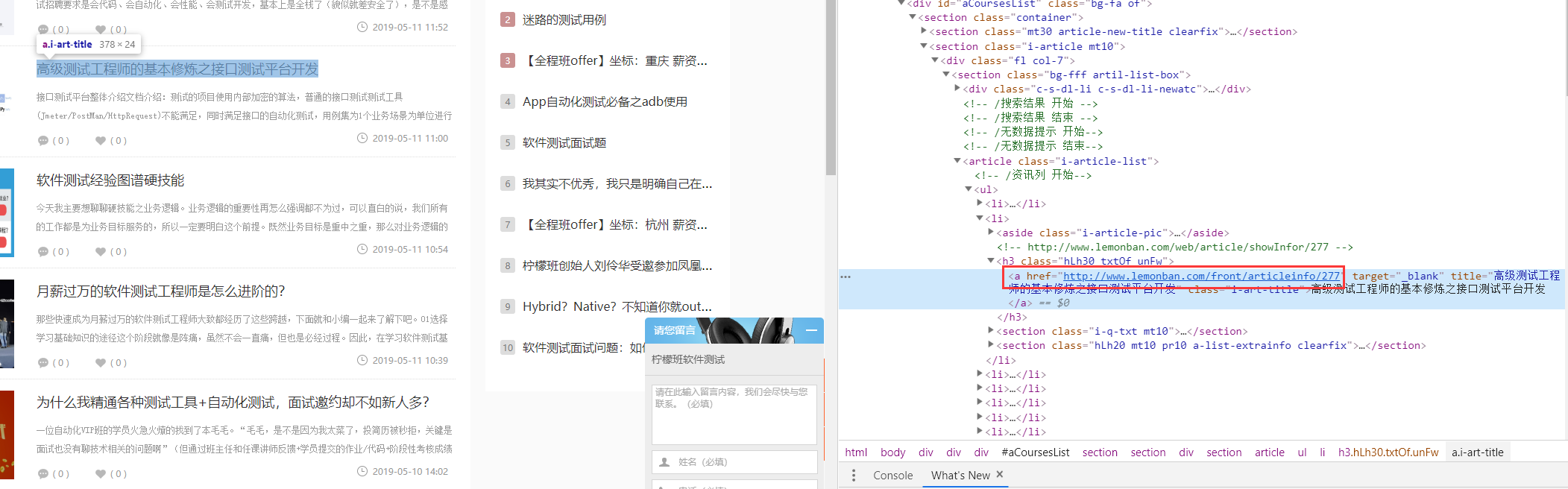Open the articleinfo/277 href link
Screen dimensions: 1568x489
(1200, 276)
